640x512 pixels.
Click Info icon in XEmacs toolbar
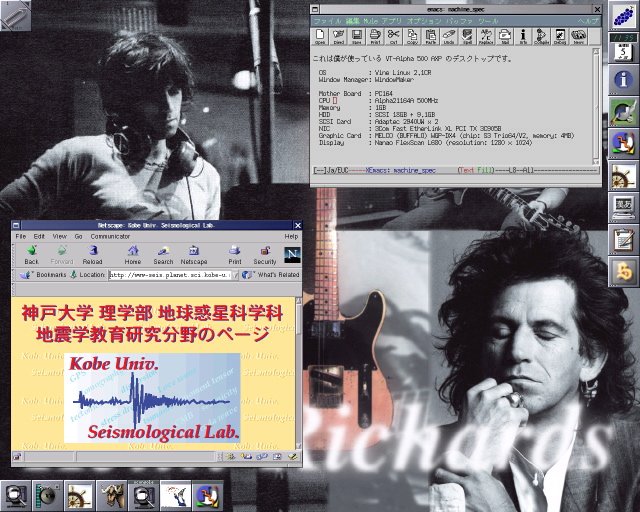523,36
